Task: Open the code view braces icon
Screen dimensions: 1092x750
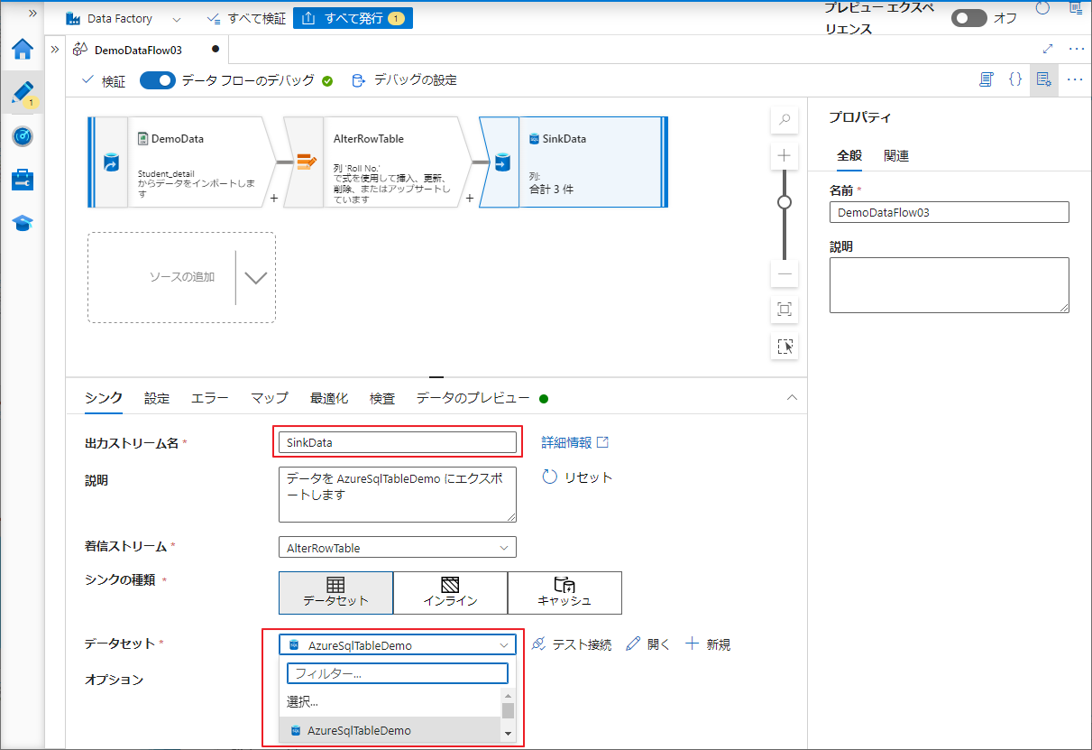Action: pos(1015,79)
